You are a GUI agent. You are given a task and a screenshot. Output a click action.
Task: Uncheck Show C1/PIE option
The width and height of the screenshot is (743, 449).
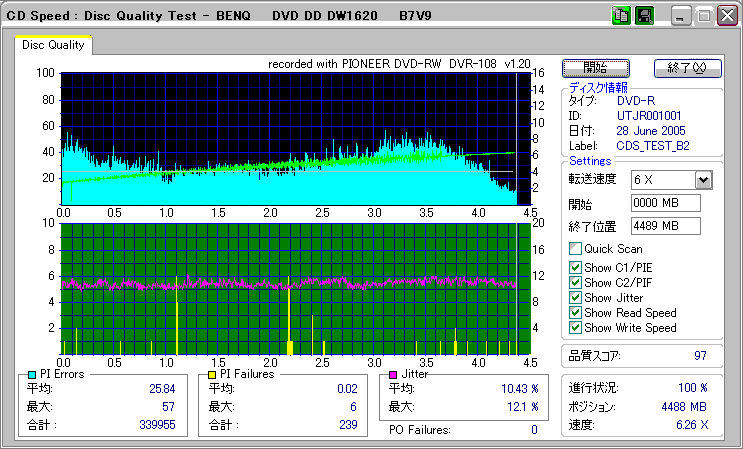[575, 267]
